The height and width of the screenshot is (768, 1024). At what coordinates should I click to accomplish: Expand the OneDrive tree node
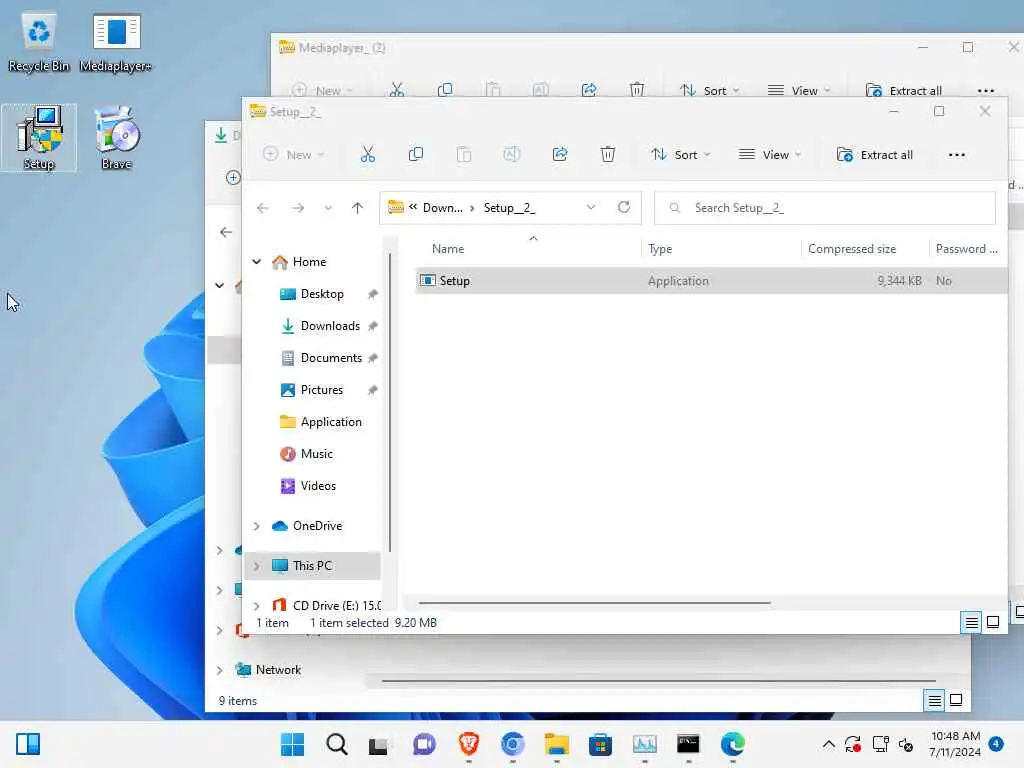tap(257, 526)
